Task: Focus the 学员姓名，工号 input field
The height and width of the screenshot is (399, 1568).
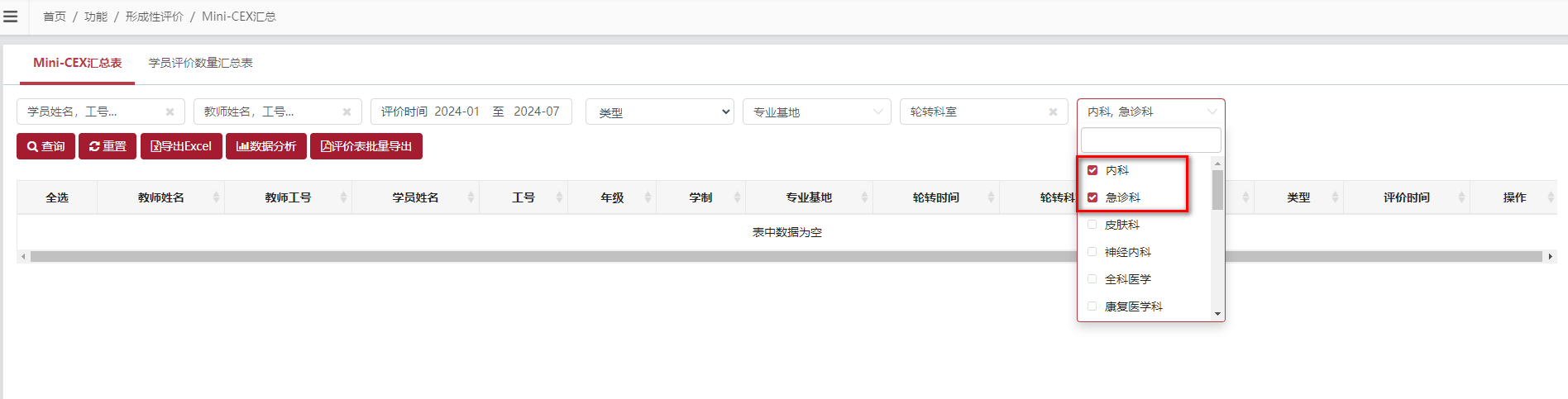Action: point(101,112)
